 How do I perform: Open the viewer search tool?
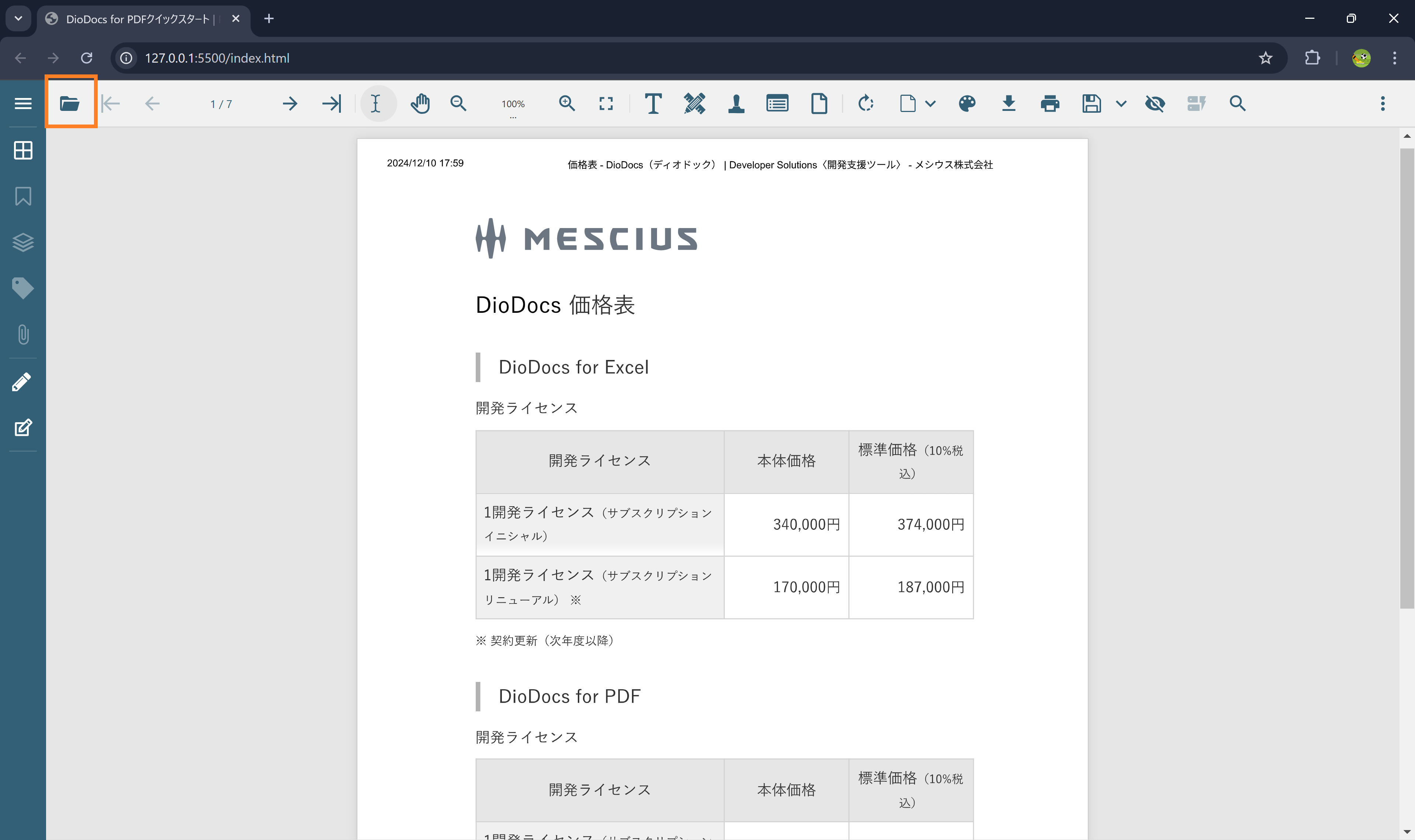[x=1237, y=104]
